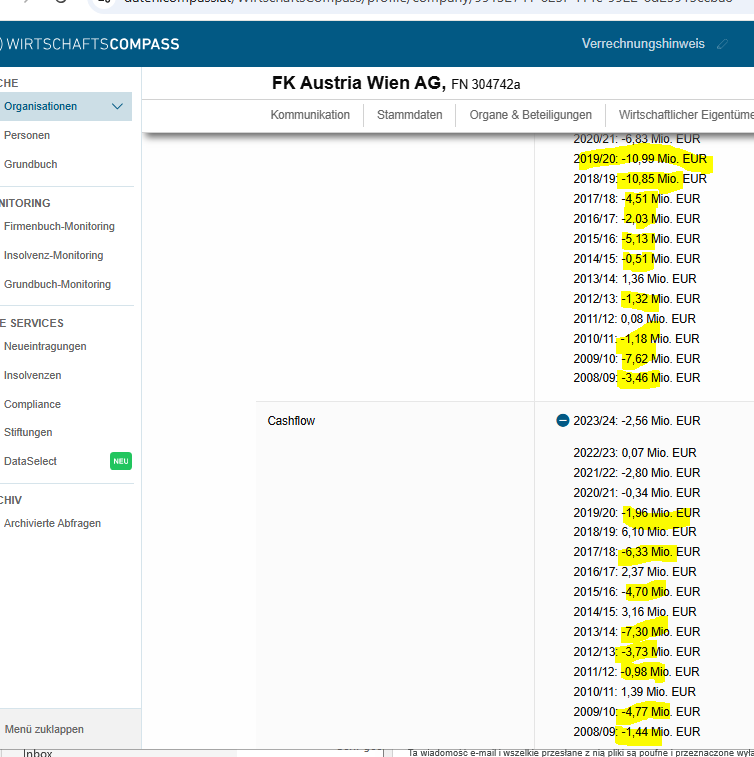754x757 pixels.
Task: Go to Grundbuch search
Action: [30, 164]
